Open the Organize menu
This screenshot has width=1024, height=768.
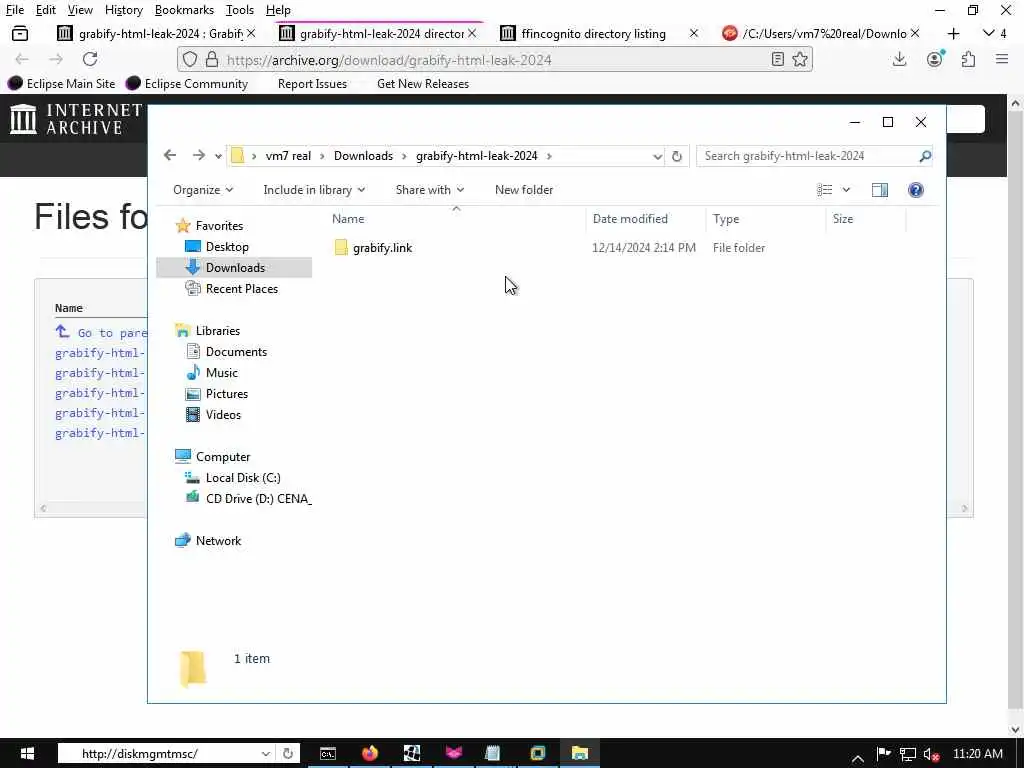[202, 189]
